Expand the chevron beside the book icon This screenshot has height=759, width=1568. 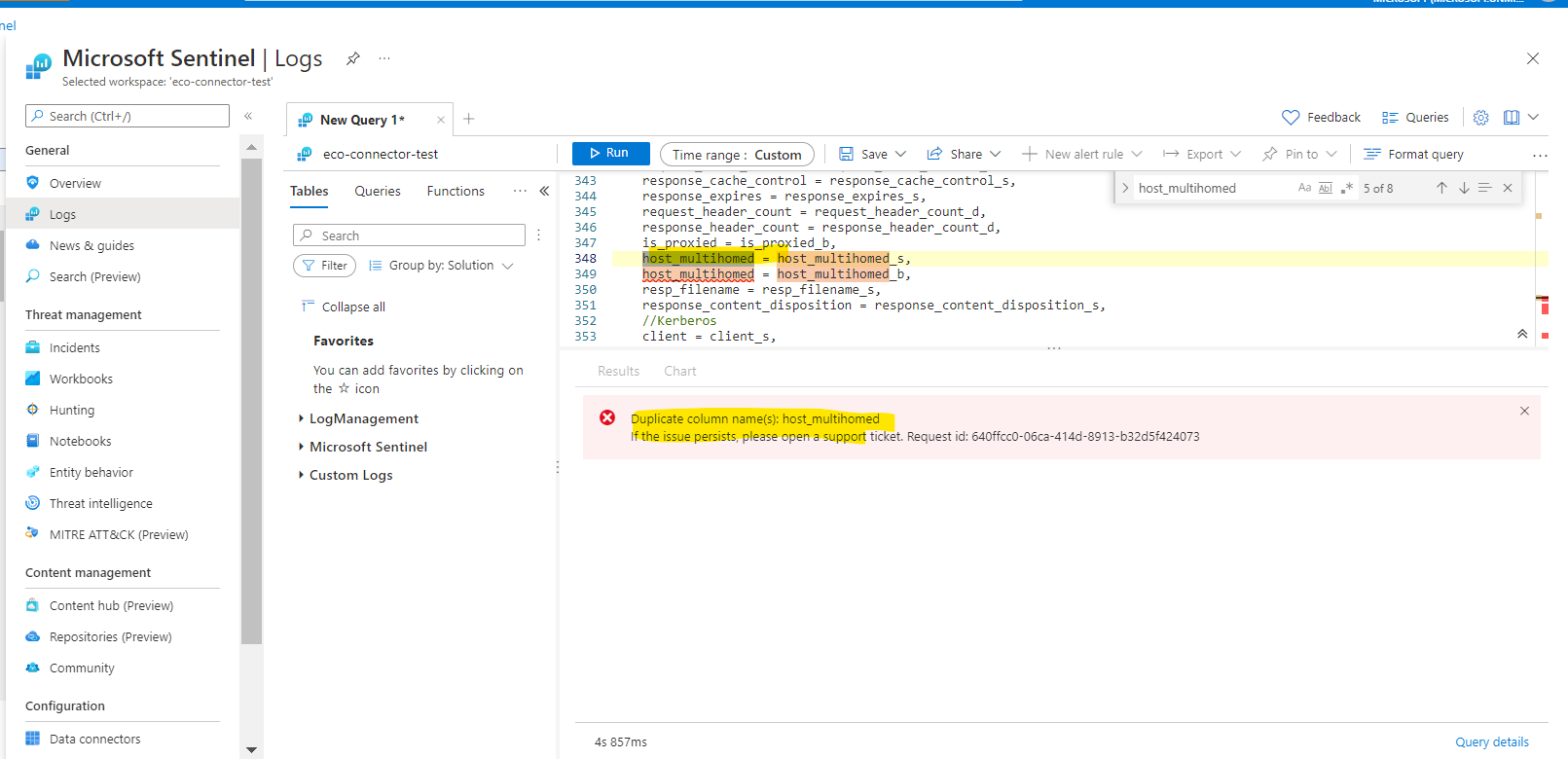pyautogui.click(x=1533, y=117)
